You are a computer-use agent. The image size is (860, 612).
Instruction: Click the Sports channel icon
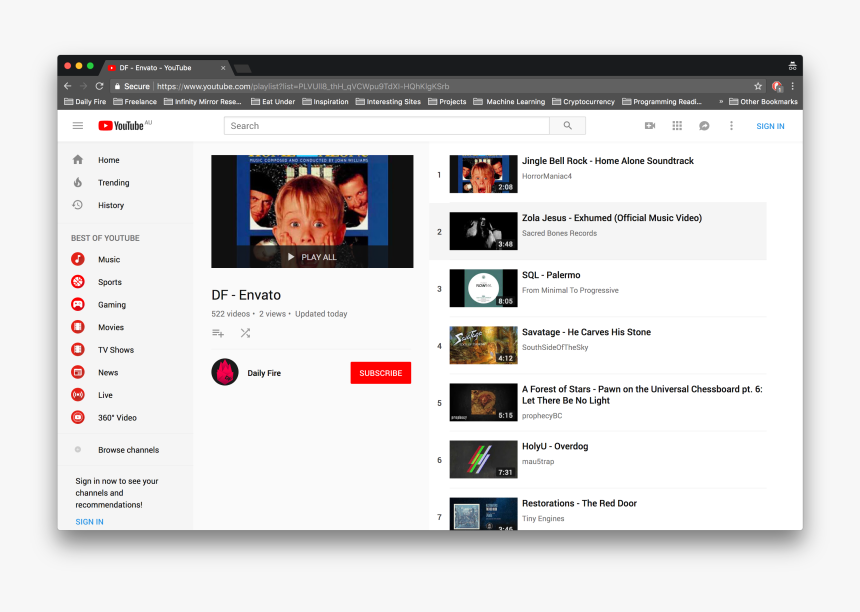click(78, 282)
